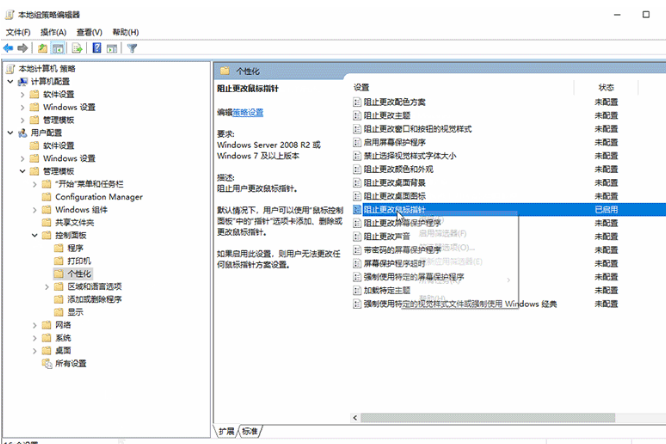Viewport: 666px width, 444px height.
Task: Click folder icon of 打印机 tree node
Action: coord(59,261)
